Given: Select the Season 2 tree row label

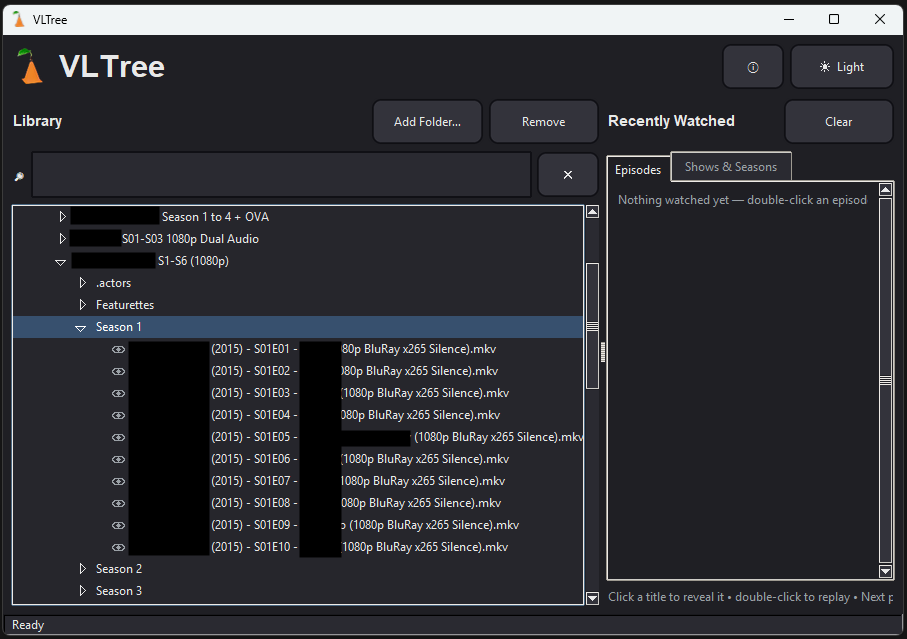Looking at the screenshot, I should (x=119, y=568).
